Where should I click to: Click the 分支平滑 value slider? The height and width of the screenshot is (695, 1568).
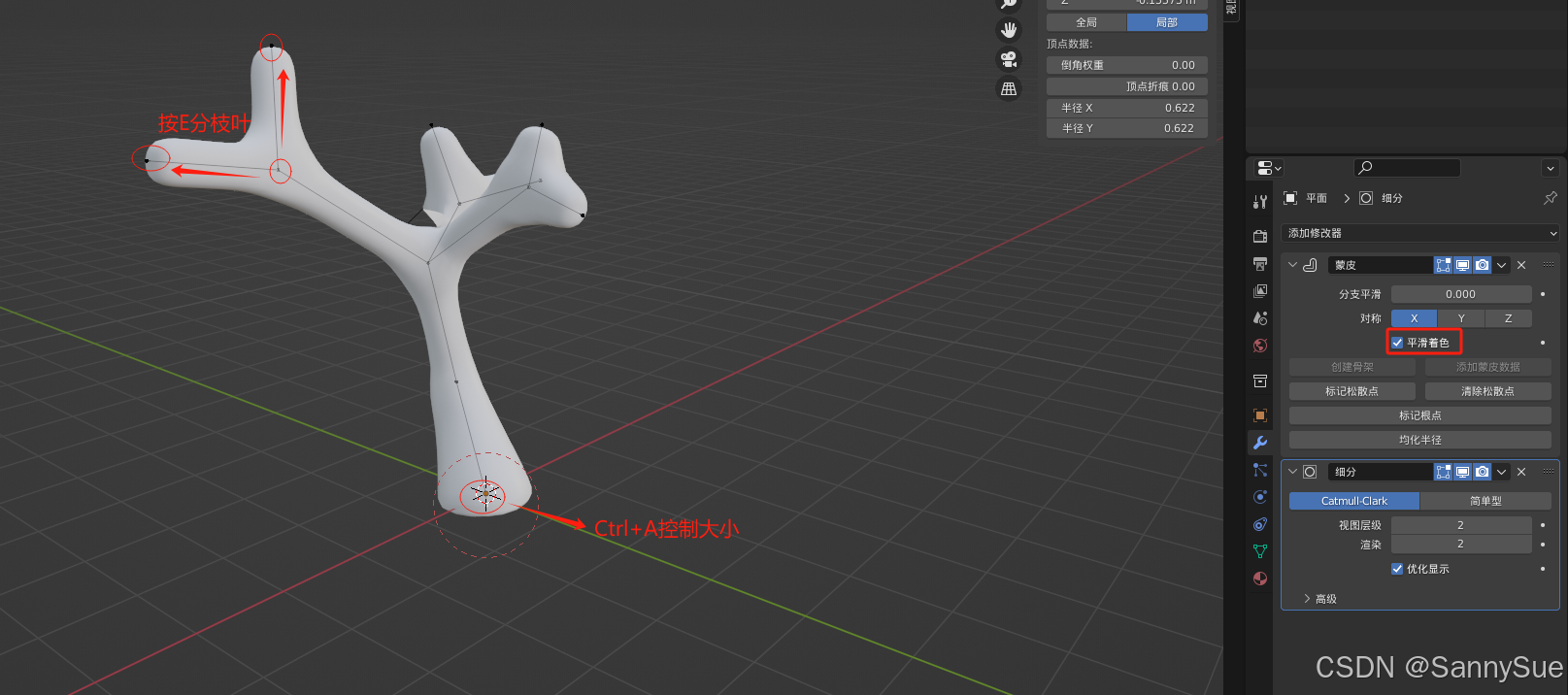(1461, 294)
